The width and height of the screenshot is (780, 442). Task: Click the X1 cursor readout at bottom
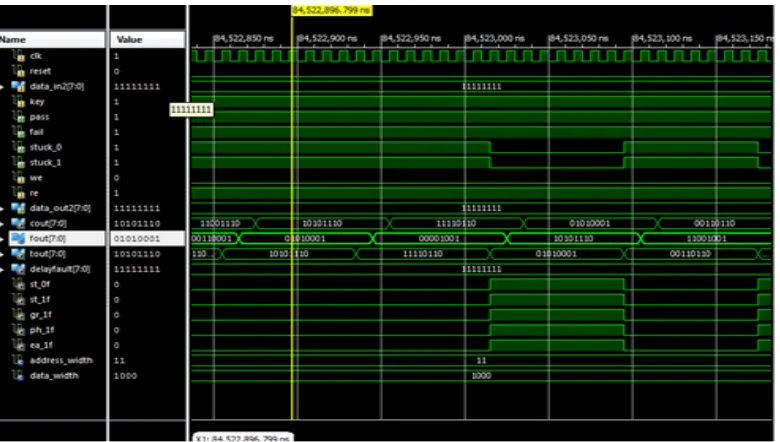tap(243, 438)
